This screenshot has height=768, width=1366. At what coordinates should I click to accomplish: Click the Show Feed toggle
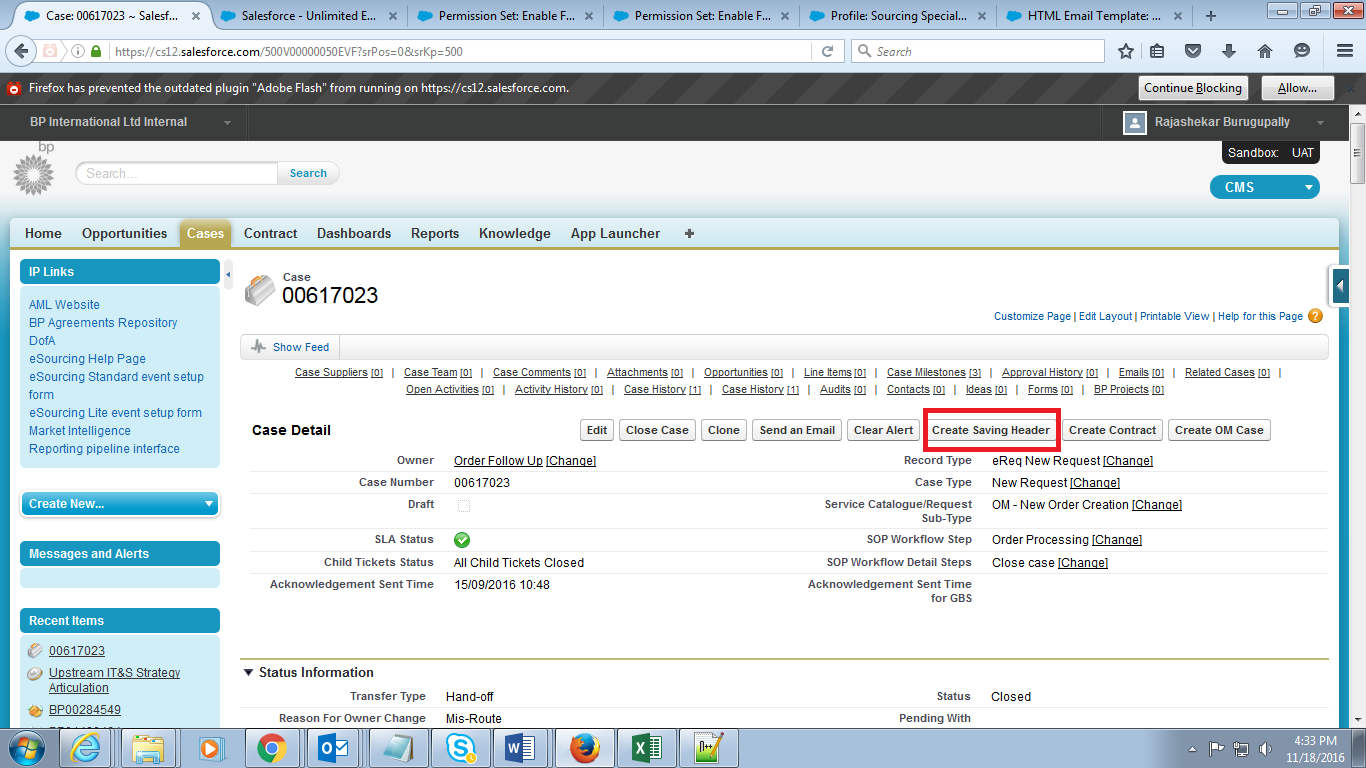(290, 347)
